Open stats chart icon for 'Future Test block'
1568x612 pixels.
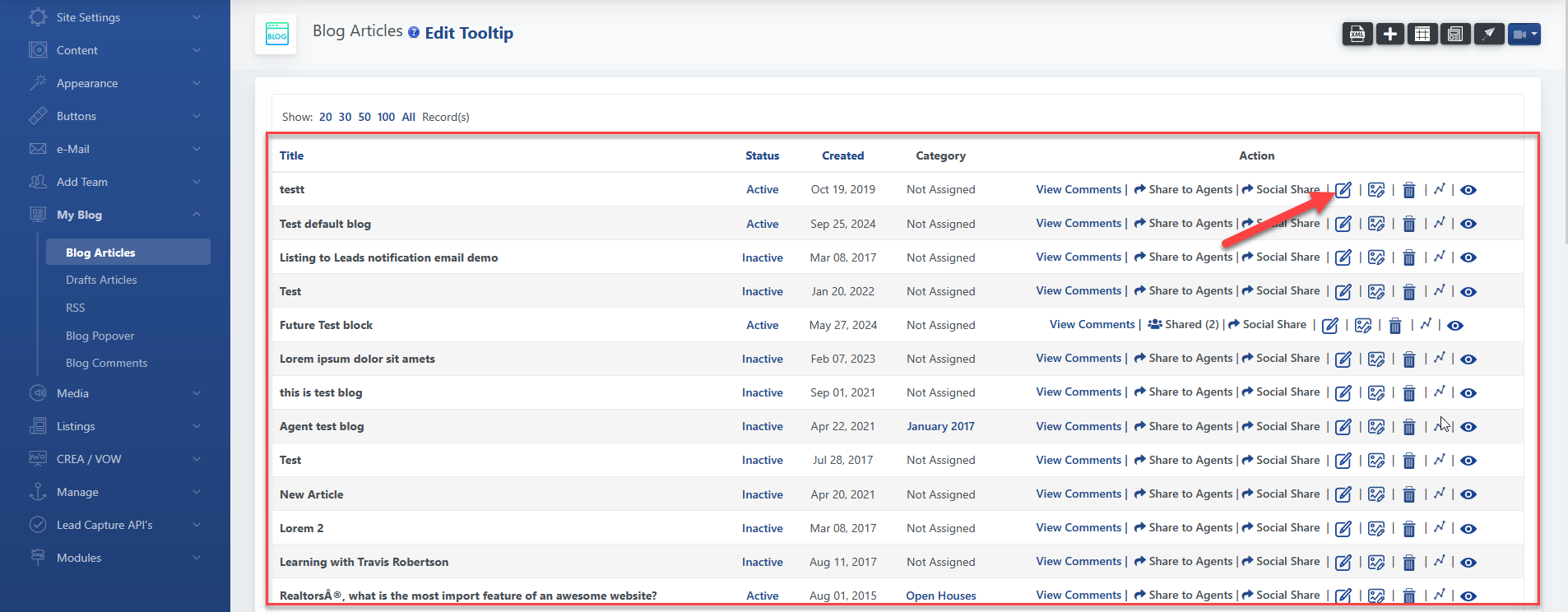click(1426, 325)
